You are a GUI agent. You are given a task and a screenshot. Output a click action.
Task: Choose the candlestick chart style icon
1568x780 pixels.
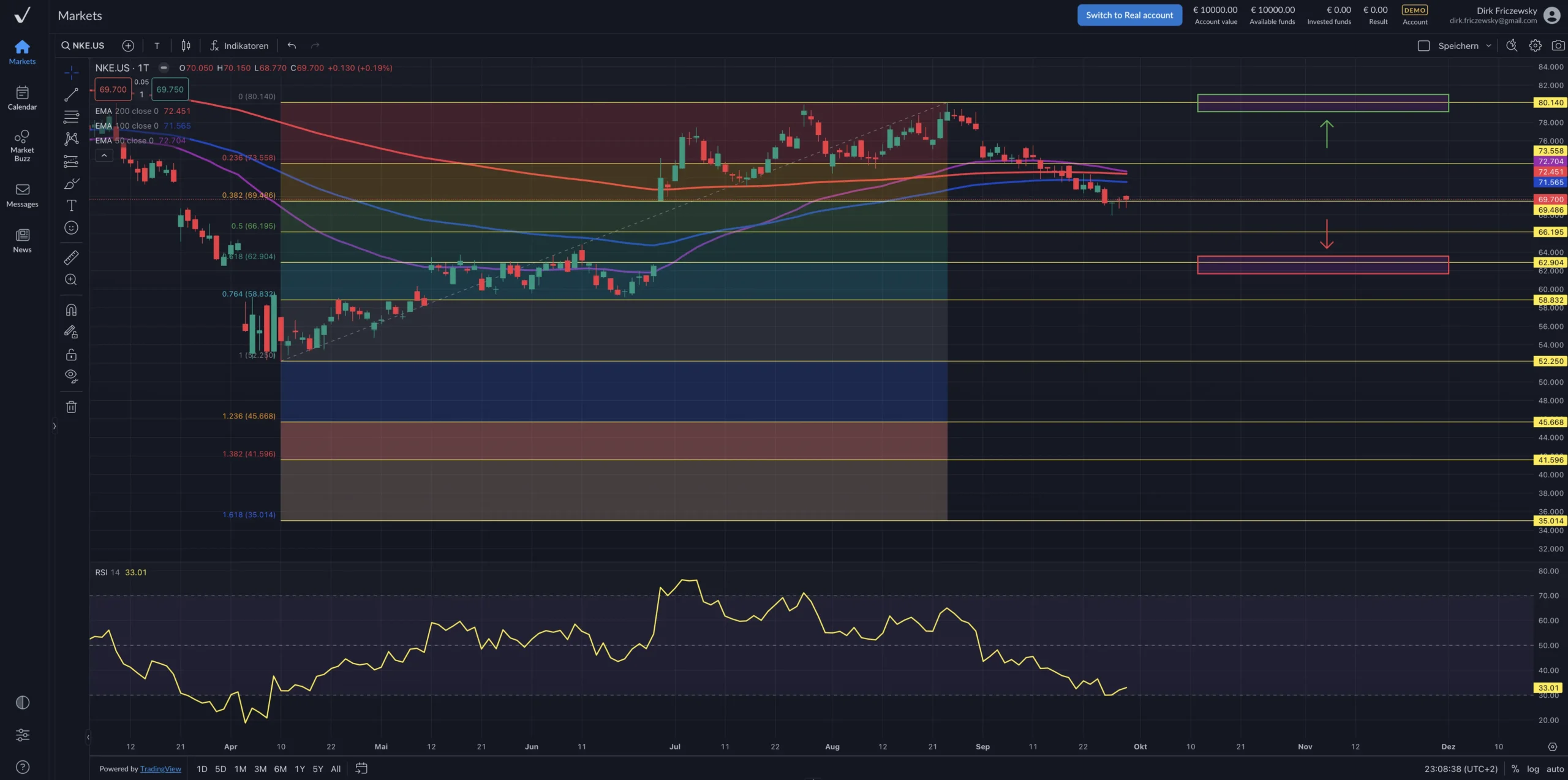coord(186,45)
